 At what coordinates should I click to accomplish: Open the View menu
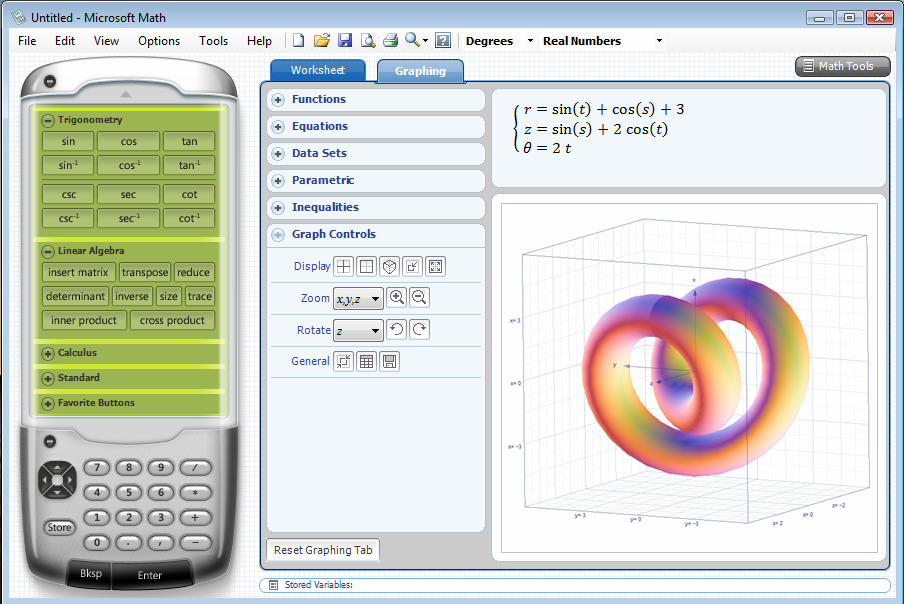pyautogui.click(x=106, y=41)
